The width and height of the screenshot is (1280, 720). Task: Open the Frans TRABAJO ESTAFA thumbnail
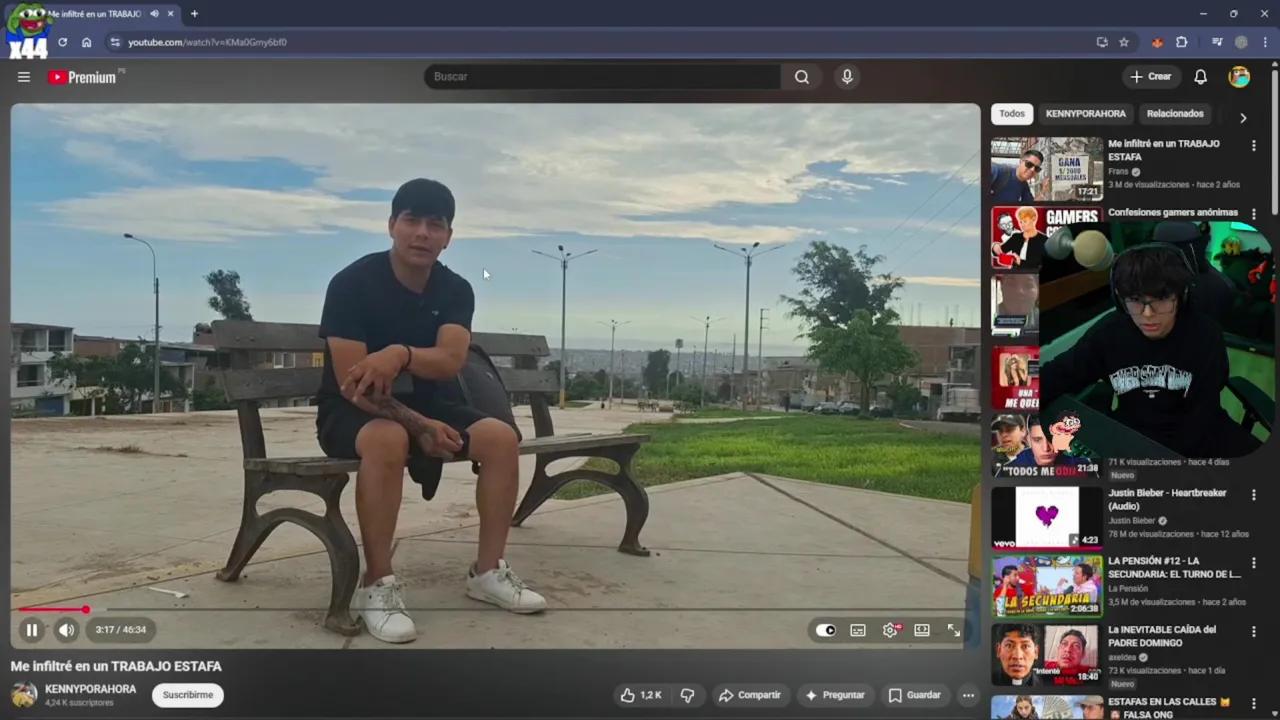coord(1046,169)
